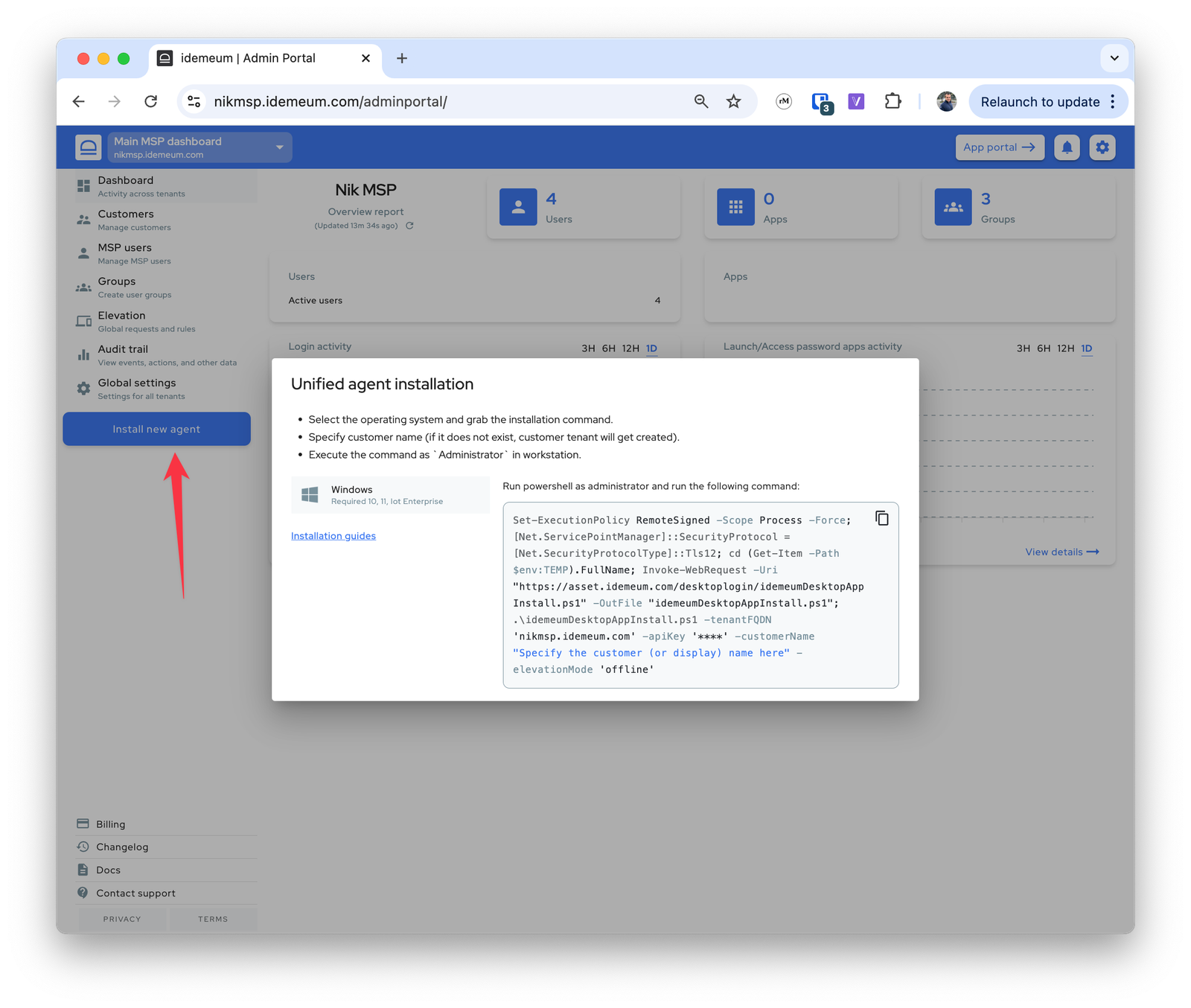
Task: Go back in browser
Action: (x=79, y=101)
